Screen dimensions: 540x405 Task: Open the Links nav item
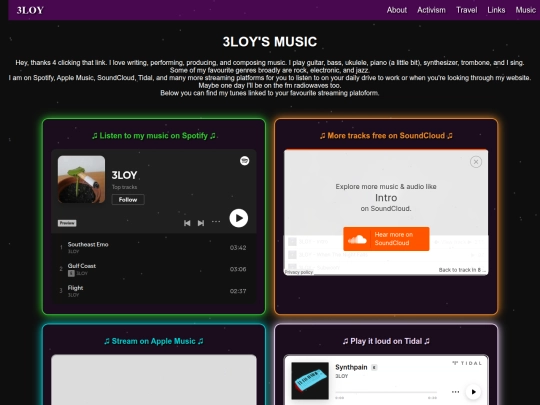point(496,10)
